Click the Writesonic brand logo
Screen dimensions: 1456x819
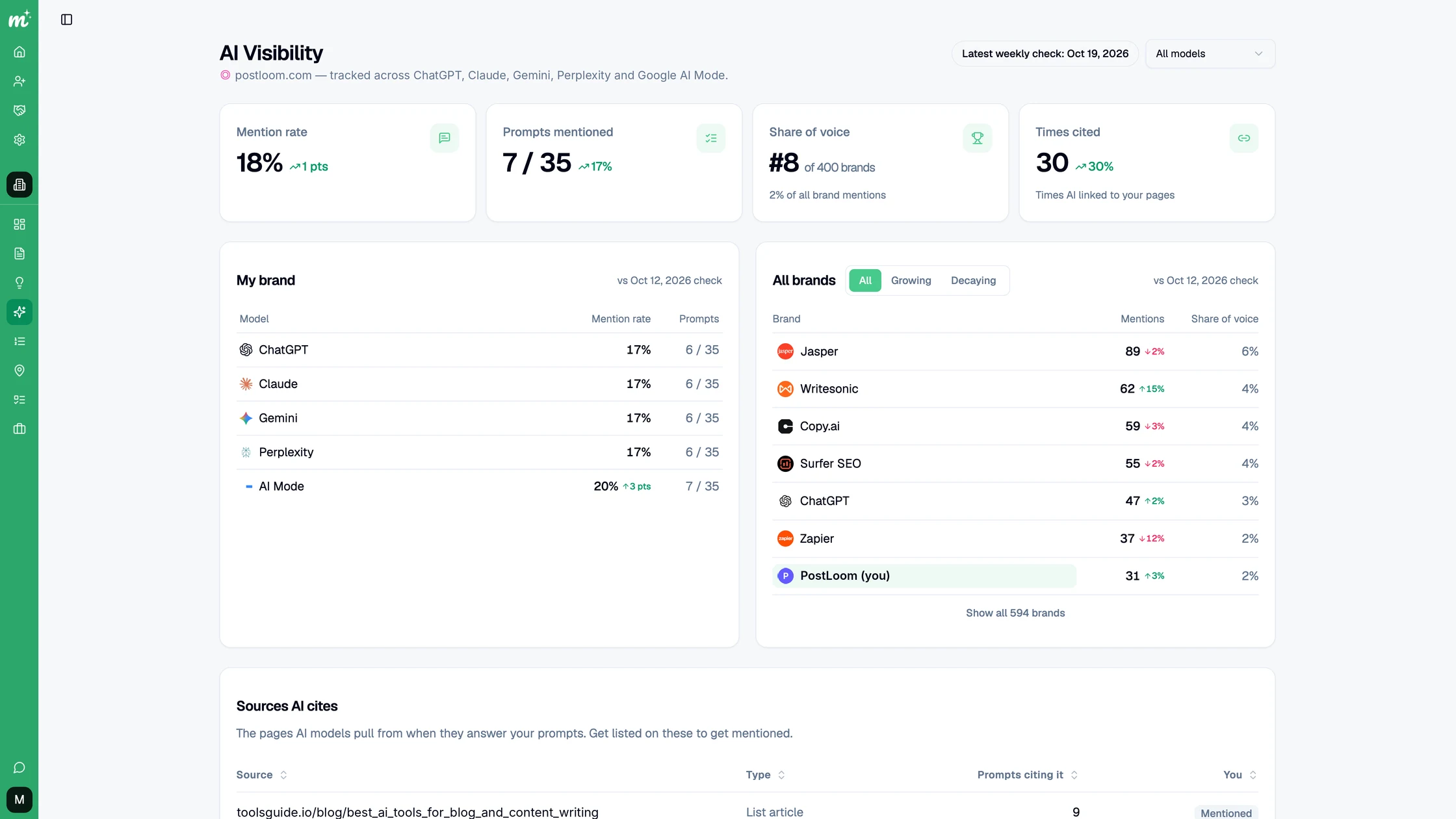[785, 389]
